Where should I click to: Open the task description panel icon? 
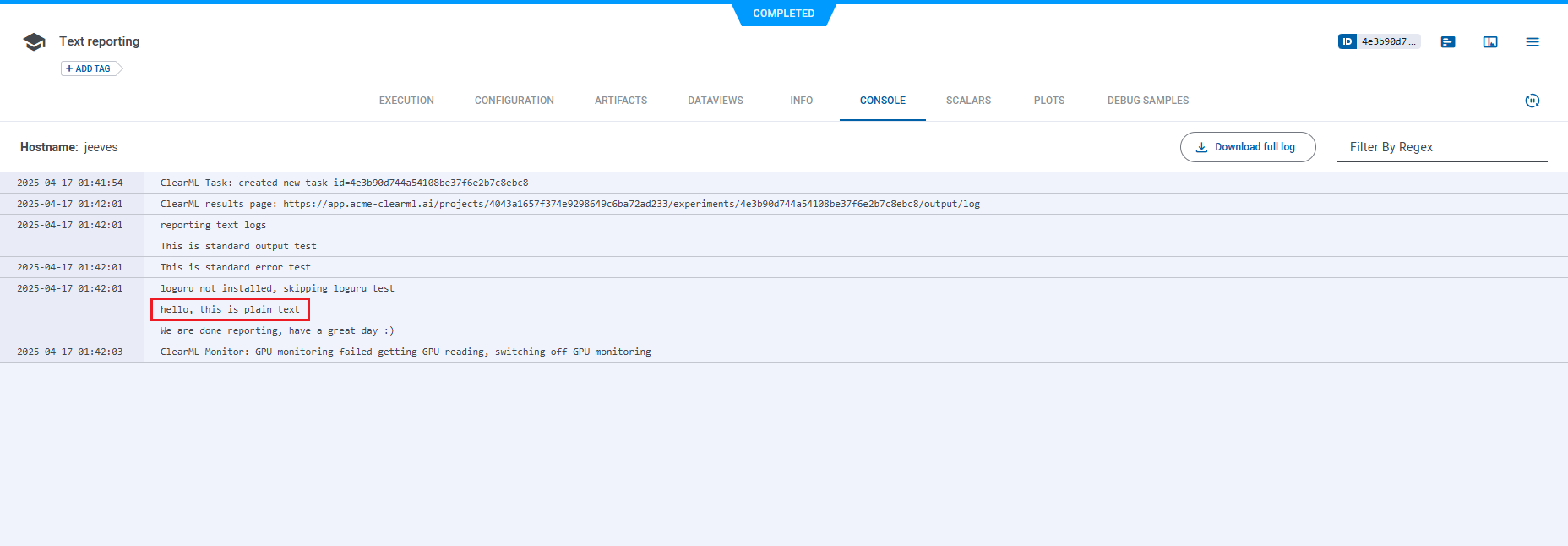tap(1448, 41)
